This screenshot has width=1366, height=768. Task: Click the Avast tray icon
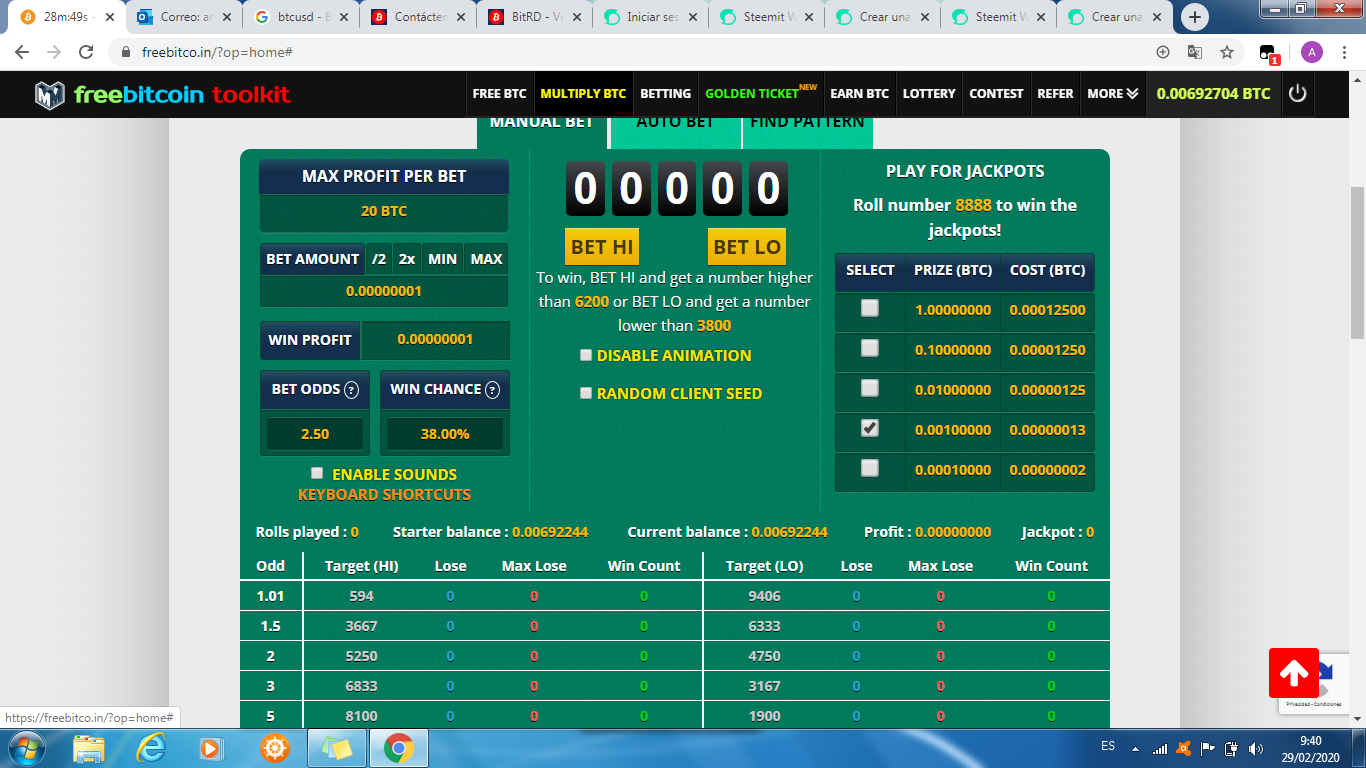tap(1184, 748)
